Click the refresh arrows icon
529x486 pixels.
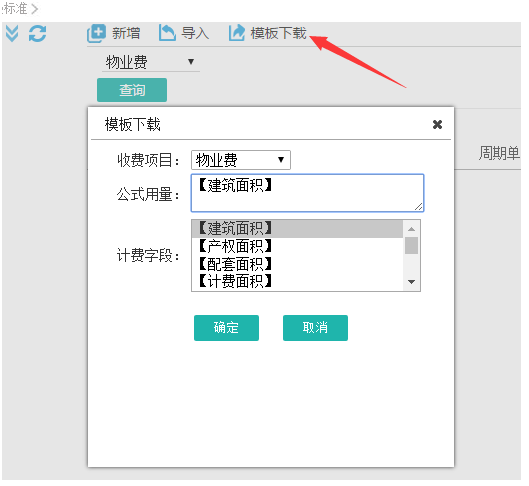coord(37,33)
